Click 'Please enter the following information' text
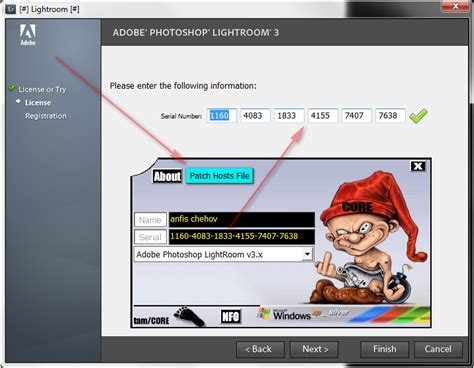 coord(183,86)
